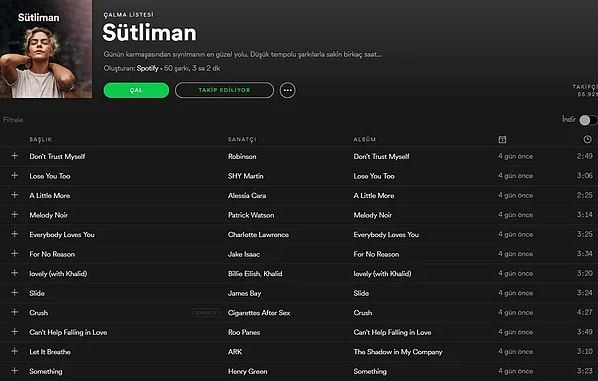Click the TAKİP EDİLİYOR following button

coord(224,90)
